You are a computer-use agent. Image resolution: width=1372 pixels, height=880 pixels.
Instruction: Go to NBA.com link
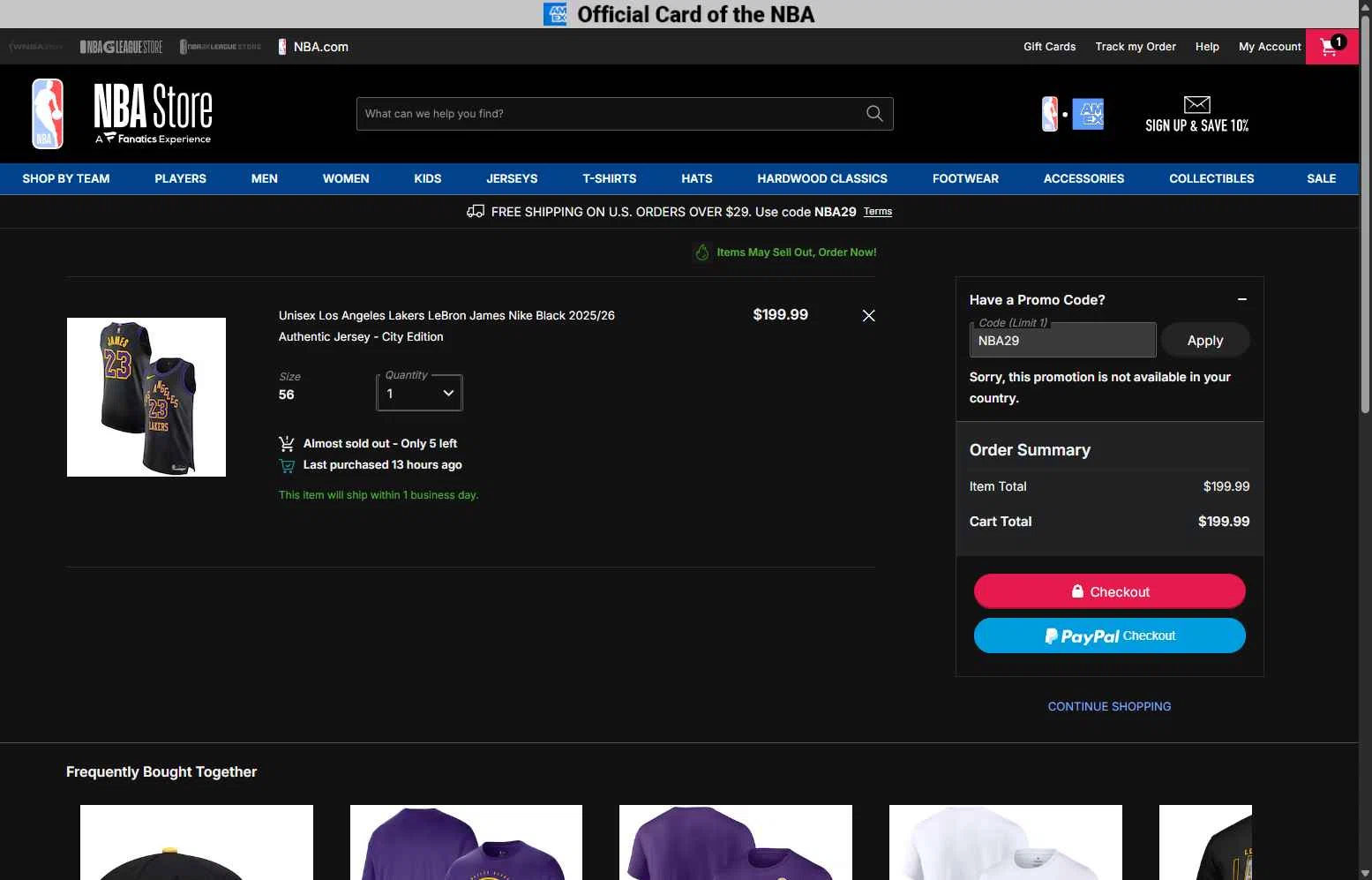click(313, 47)
